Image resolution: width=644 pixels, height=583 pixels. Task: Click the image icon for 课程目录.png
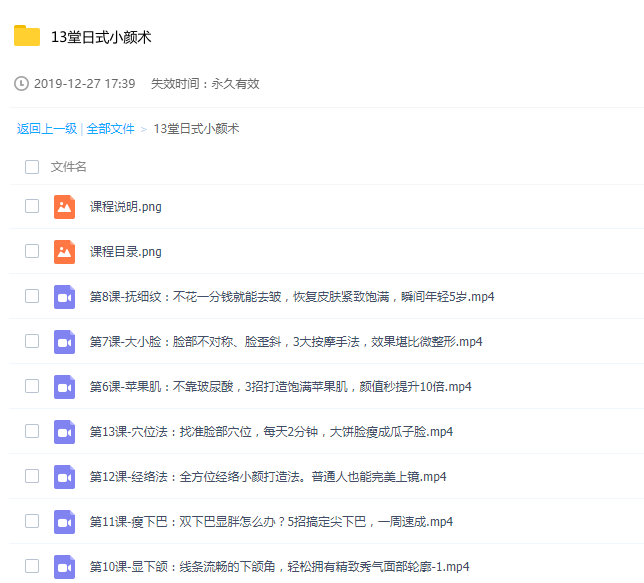tap(64, 251)
